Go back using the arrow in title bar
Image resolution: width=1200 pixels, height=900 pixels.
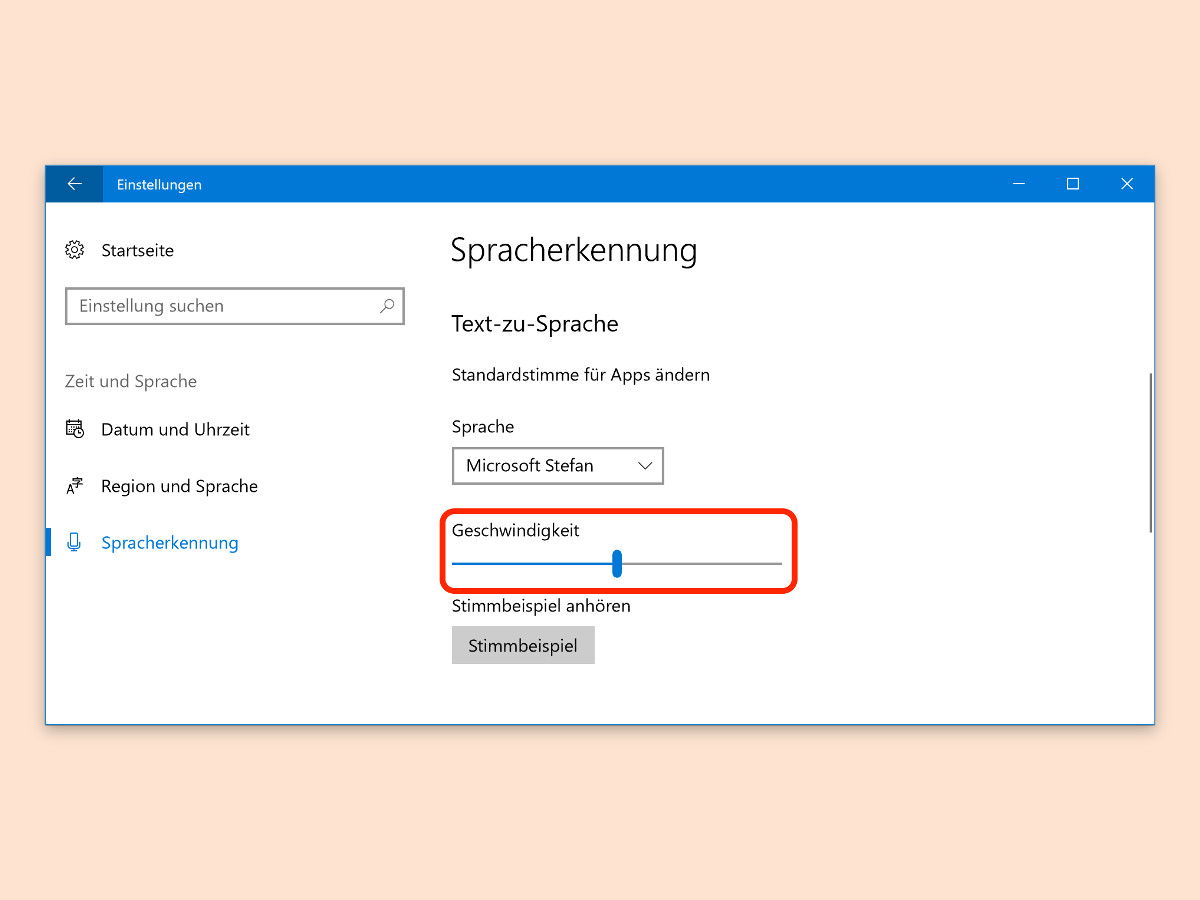coord(74,184)
